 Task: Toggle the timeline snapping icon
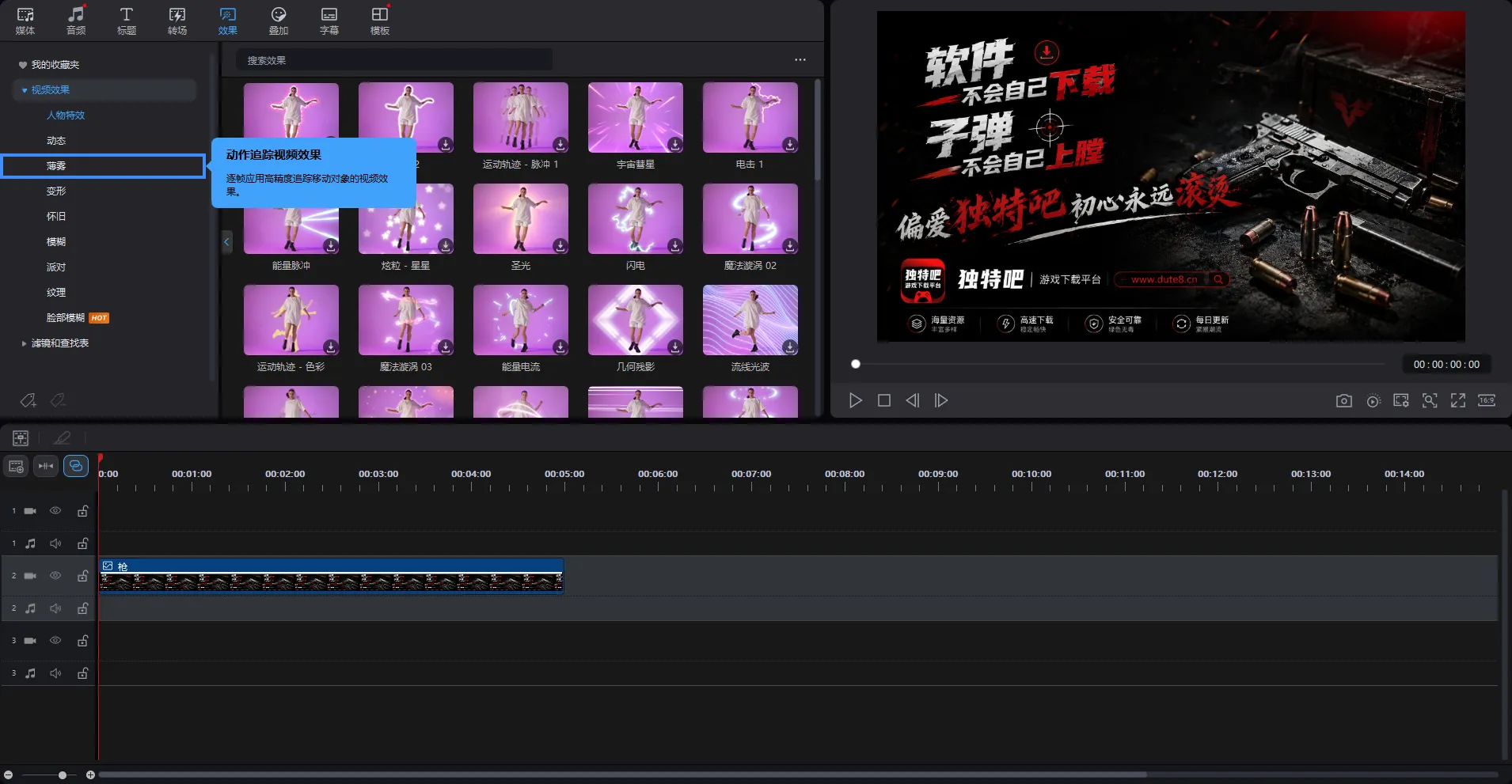click(x=46, y=467)
